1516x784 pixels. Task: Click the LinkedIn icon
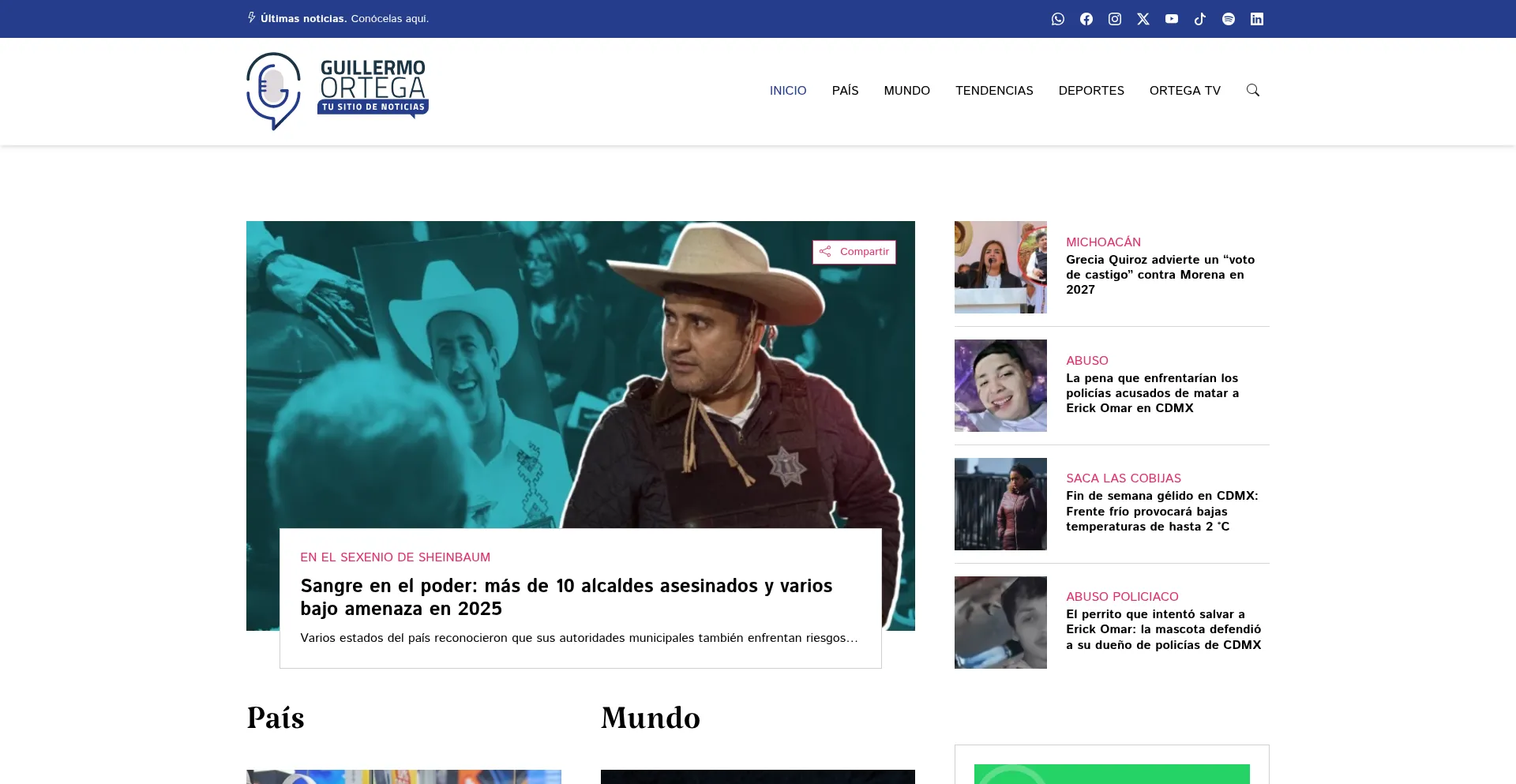pos(1257,19)
